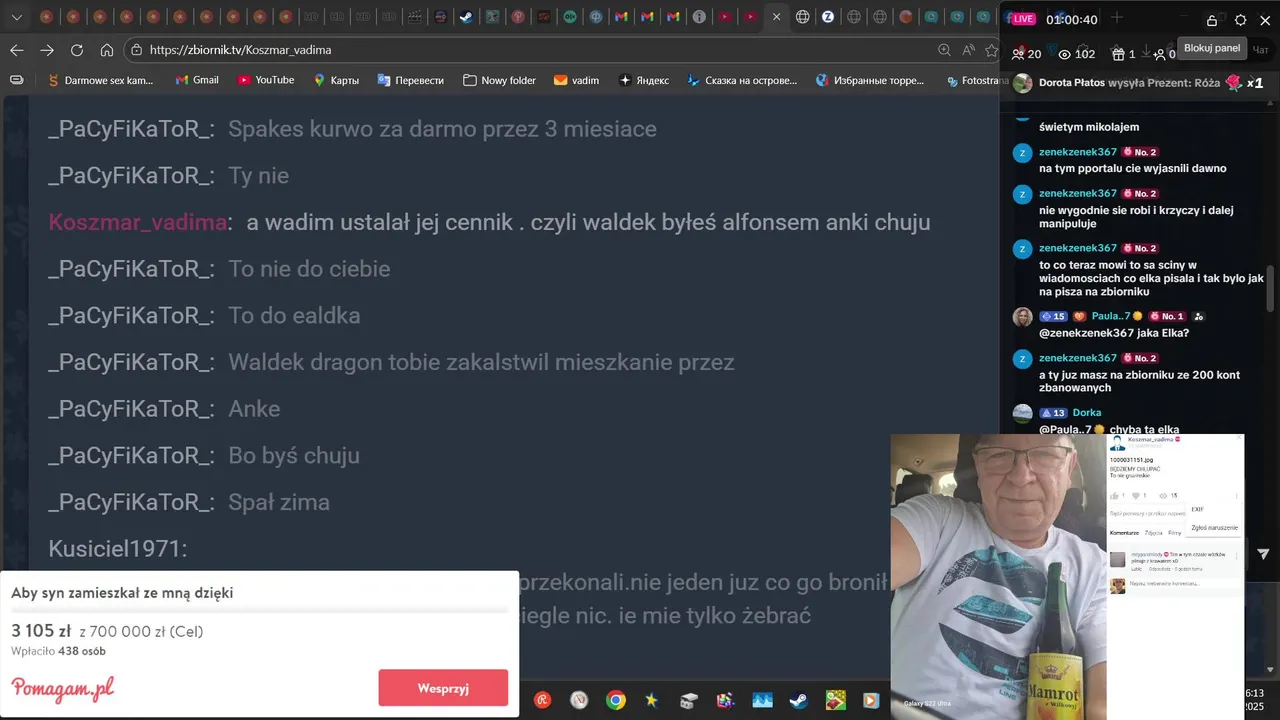Screen dimensions: 1280x720
Task: Open the Перевести bookmark
Action: point(410,80)
